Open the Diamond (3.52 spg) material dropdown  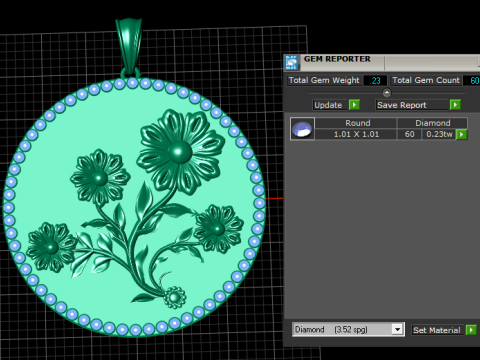coord(348,330)
